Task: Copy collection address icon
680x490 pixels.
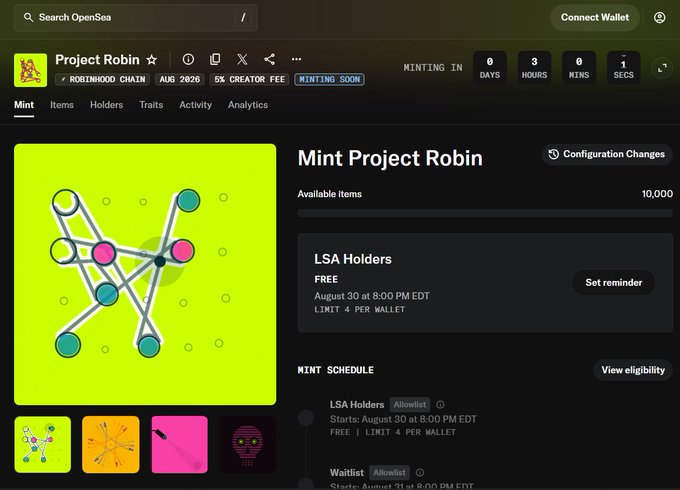Action: tap(215, 59)
